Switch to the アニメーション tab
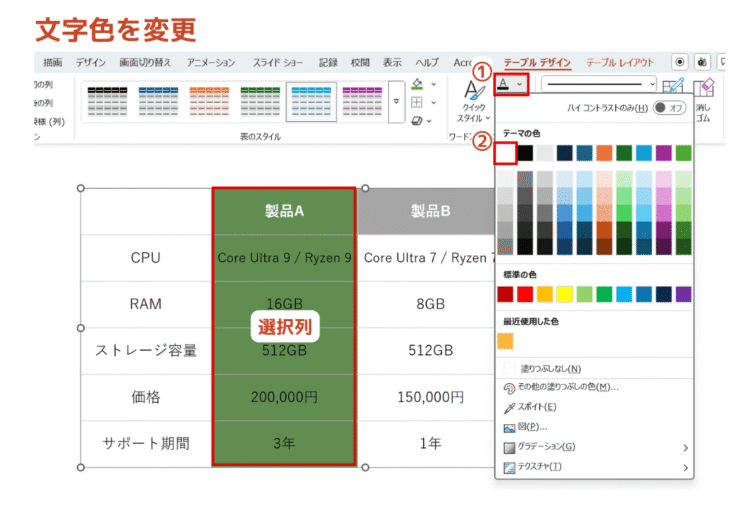The width and height of the screenshot is (740, 505). click(211, 62)
